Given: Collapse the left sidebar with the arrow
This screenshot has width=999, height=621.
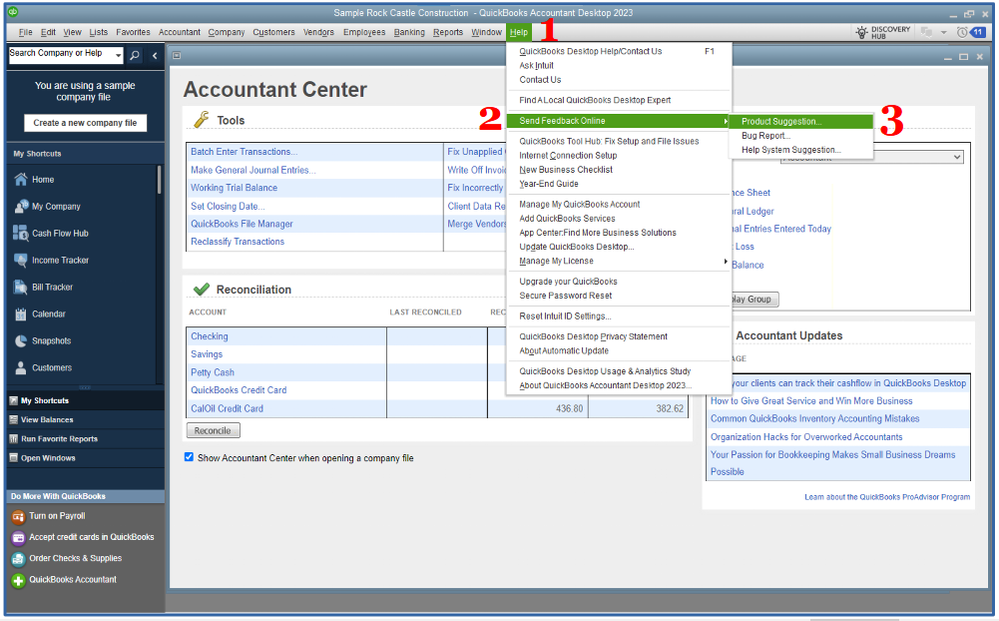Looking at the screenshot, I should point(155,56).
